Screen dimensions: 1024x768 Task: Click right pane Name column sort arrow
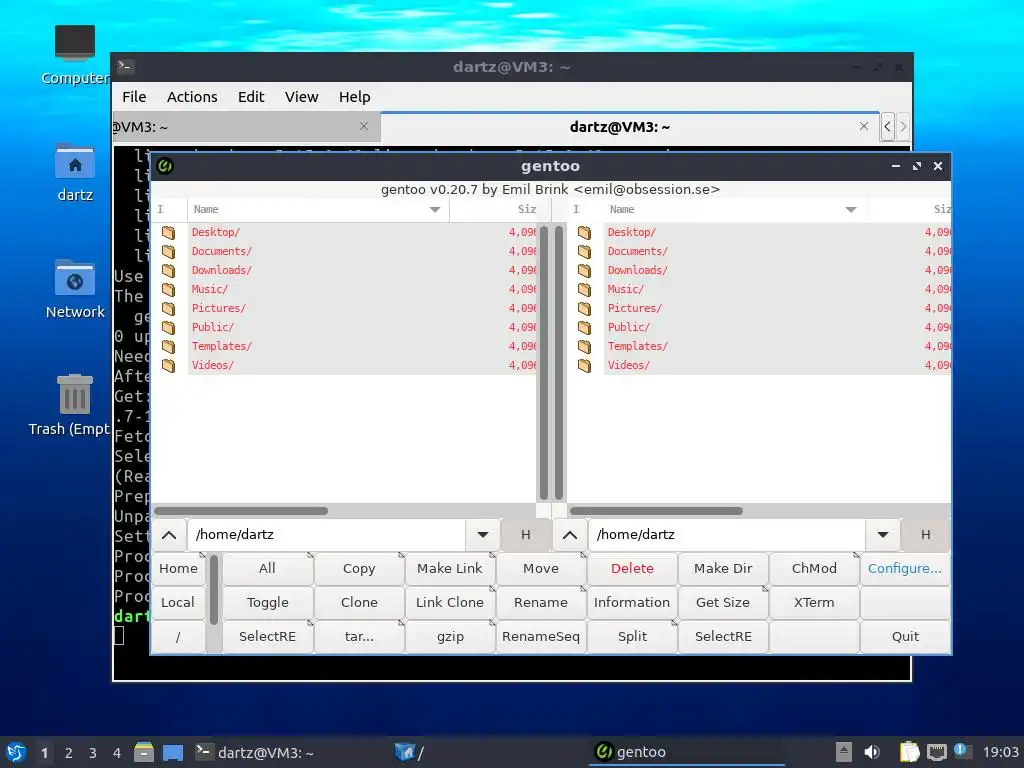click(851, 210)
